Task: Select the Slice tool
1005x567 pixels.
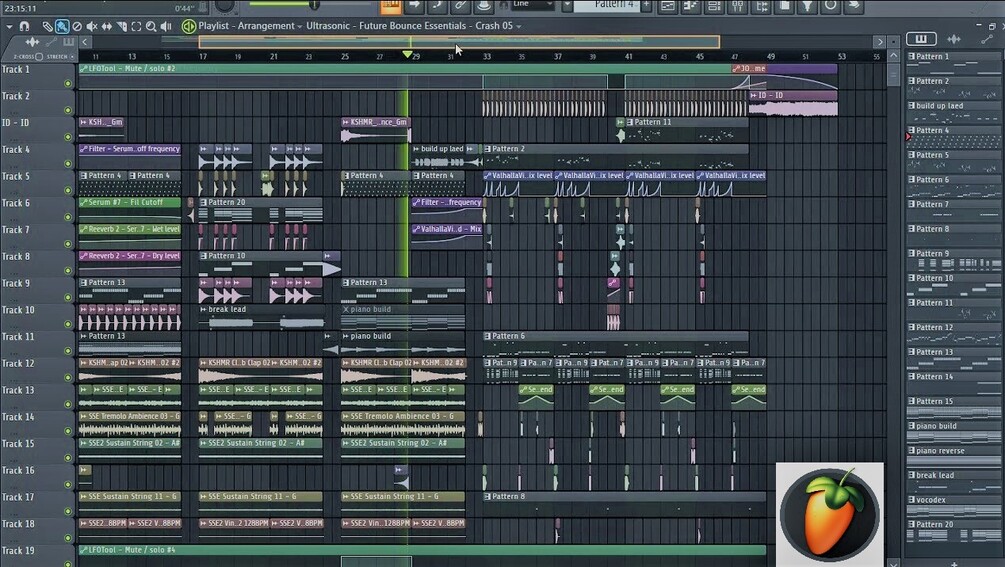Action: pos(122,26)
